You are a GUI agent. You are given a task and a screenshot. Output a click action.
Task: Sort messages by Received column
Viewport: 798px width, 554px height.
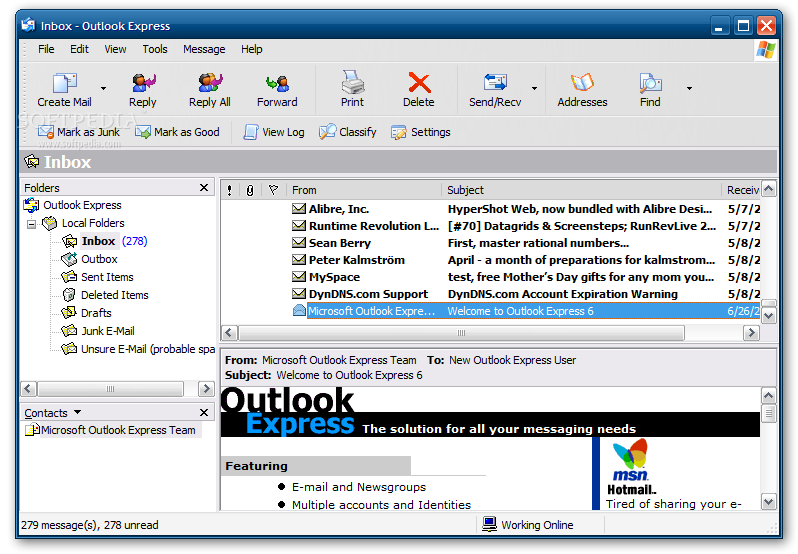tap(742, 190)
